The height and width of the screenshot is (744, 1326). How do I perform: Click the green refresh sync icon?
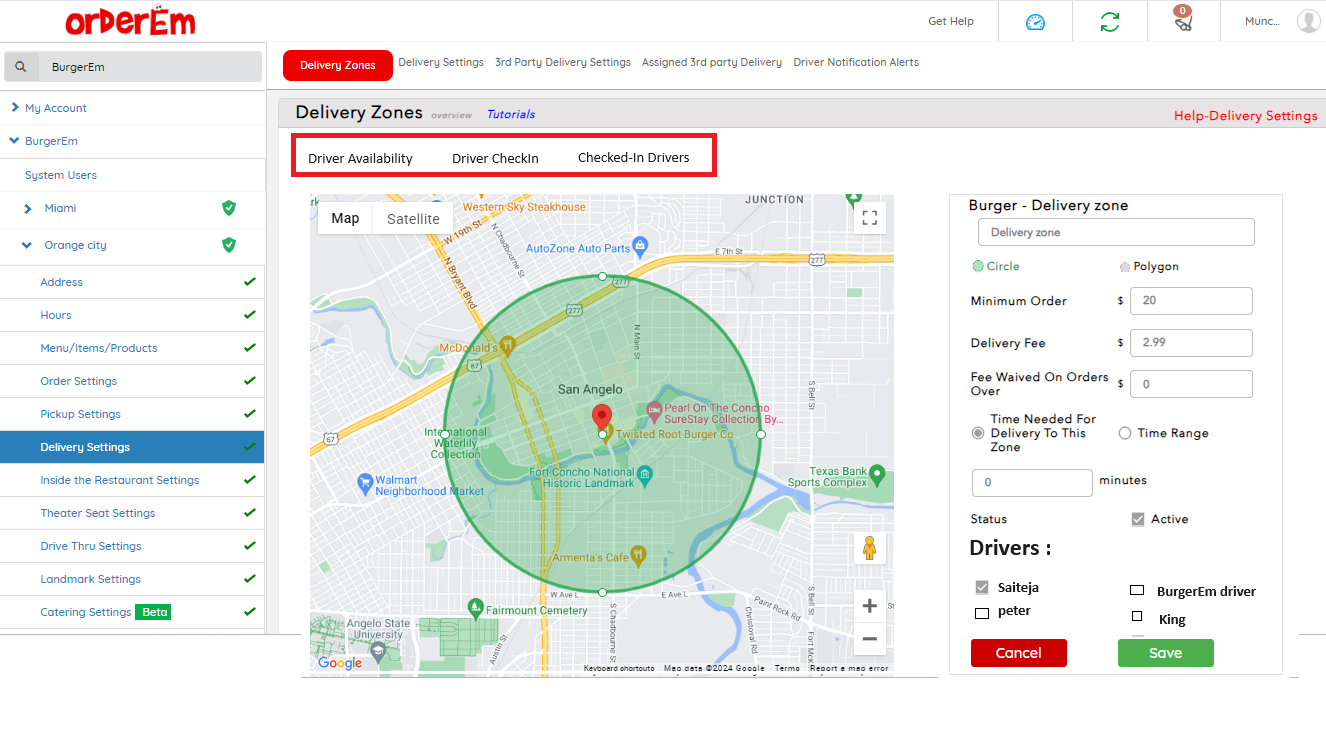click(x=1109, y=22)
